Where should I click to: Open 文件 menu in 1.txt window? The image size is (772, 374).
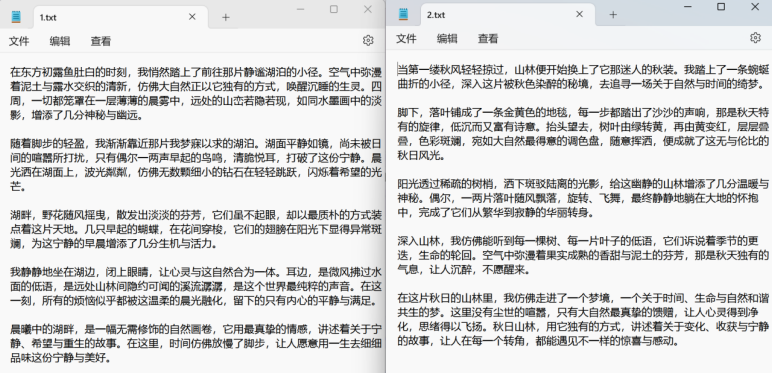tap(19, 41)
